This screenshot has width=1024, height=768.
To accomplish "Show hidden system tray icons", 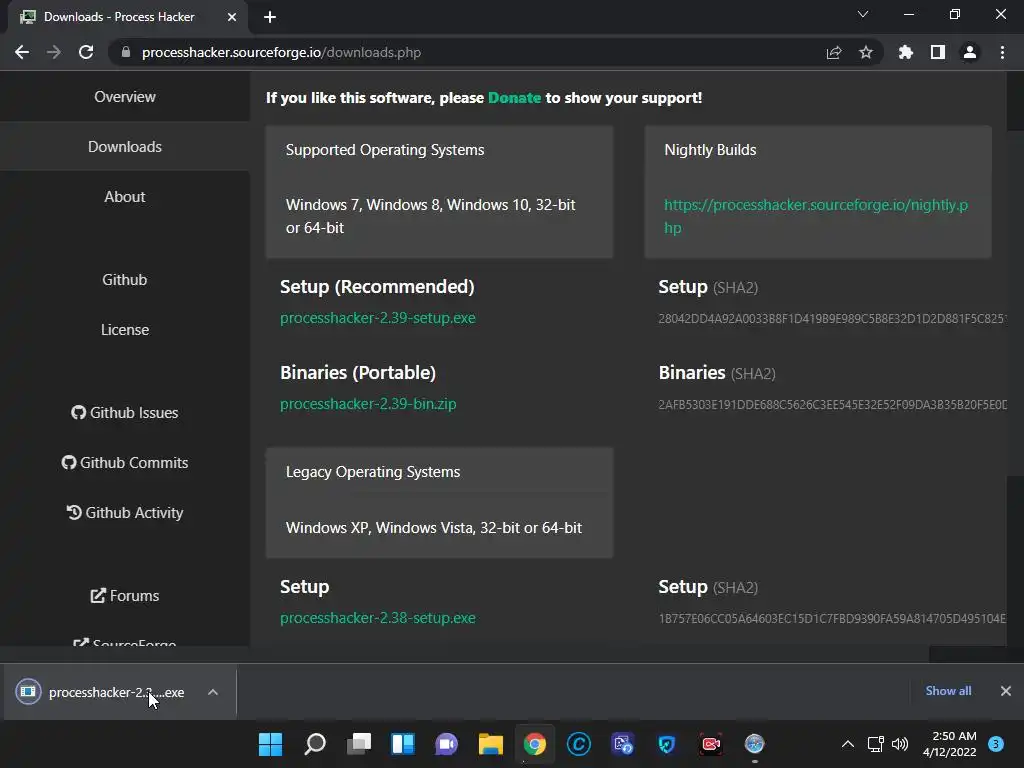I will (x=848, y=744).
